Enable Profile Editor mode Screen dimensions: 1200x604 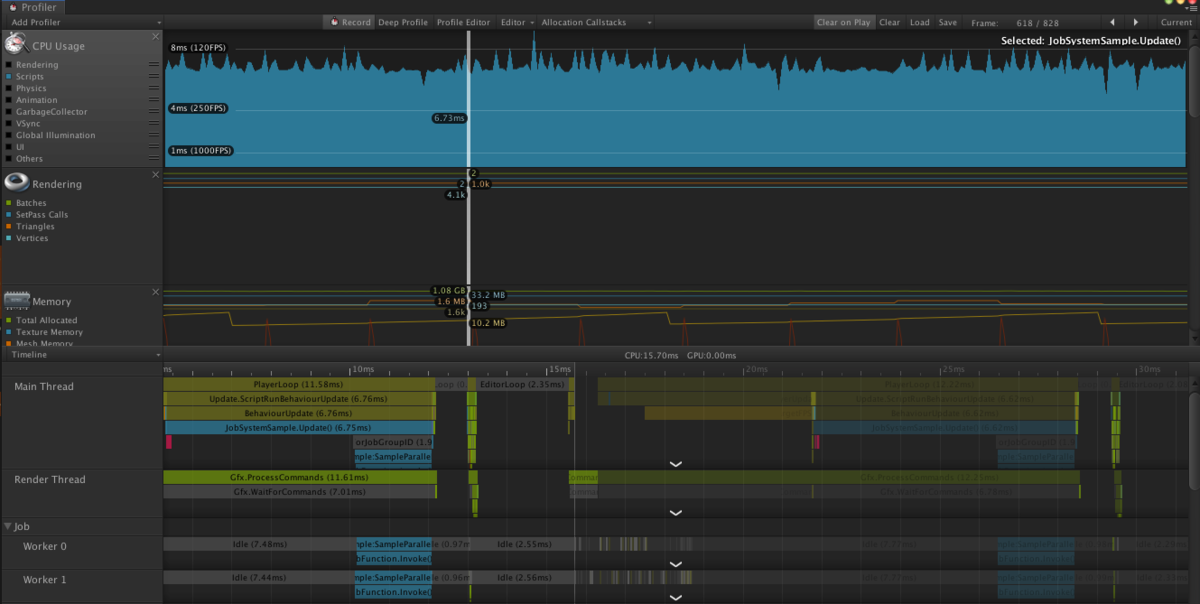point(463,22)
